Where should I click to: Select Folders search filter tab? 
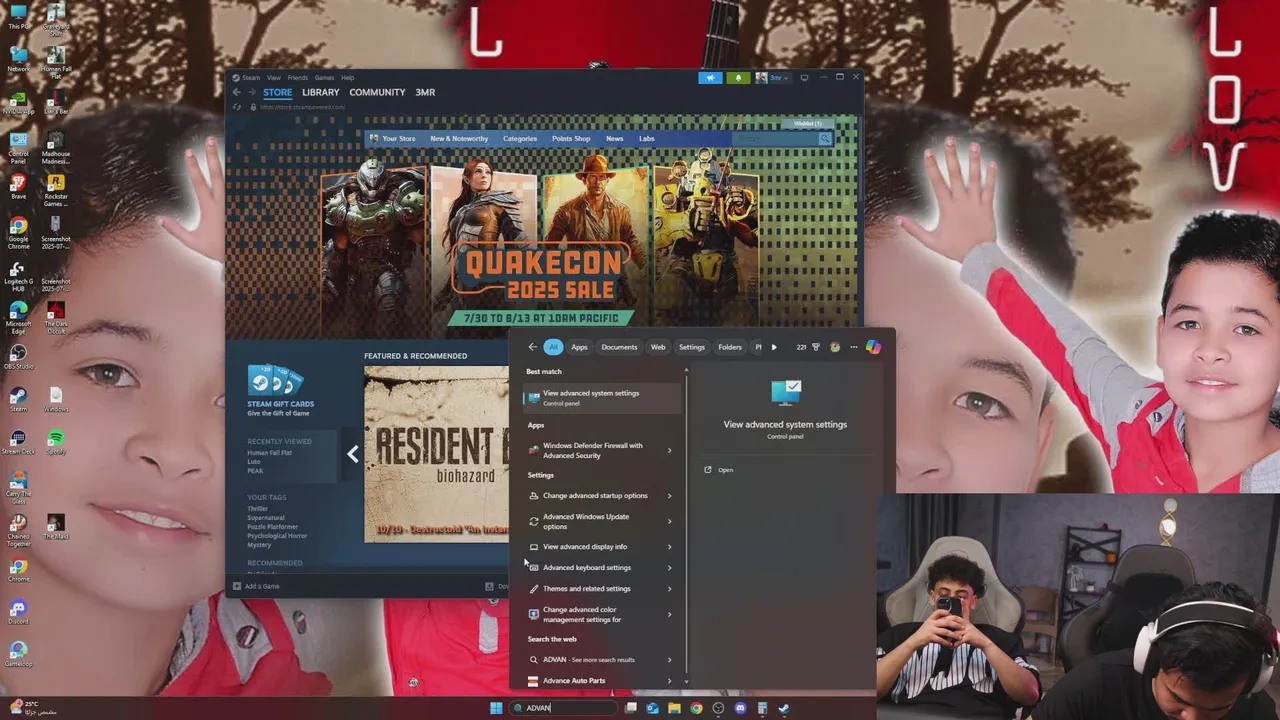click(730, 347)
